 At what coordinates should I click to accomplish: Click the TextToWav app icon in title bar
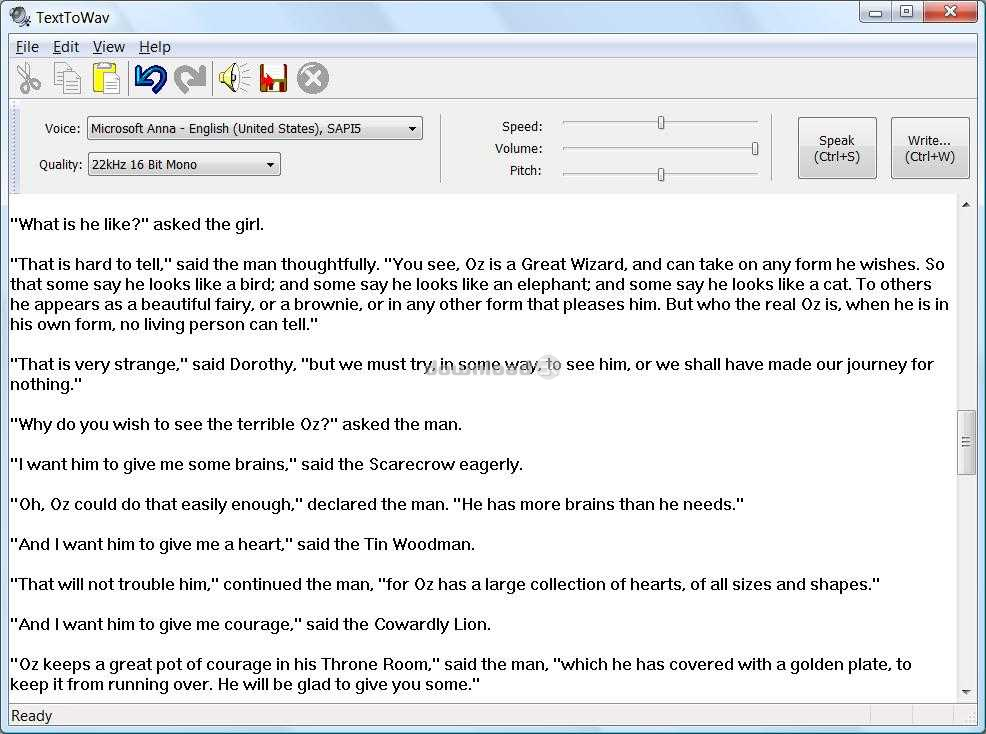[x=19, y=16]
